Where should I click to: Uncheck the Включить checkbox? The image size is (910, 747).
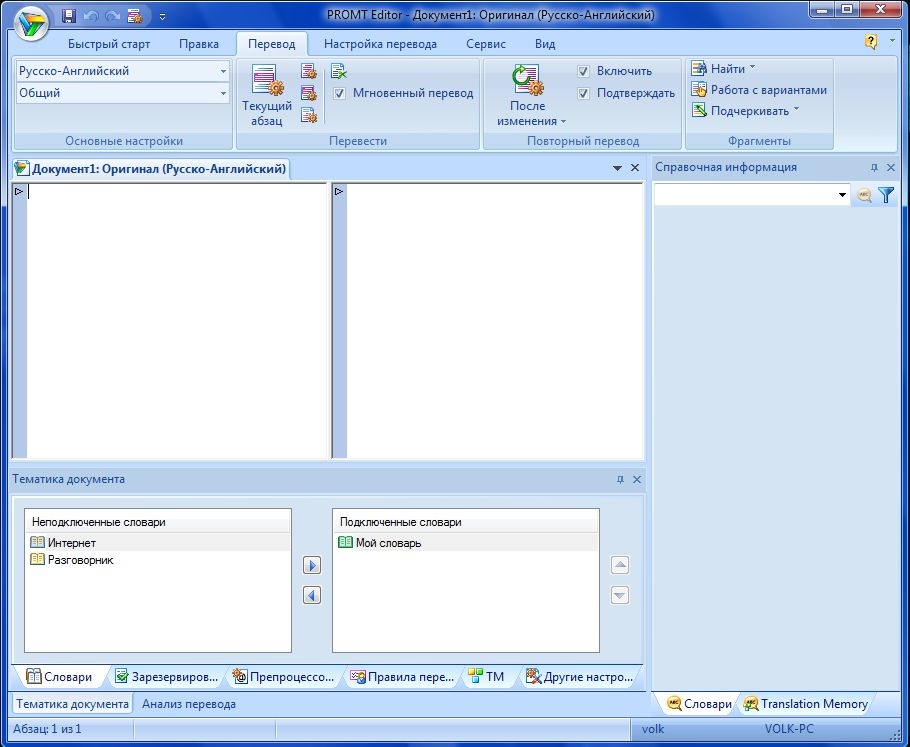[583, 71]
